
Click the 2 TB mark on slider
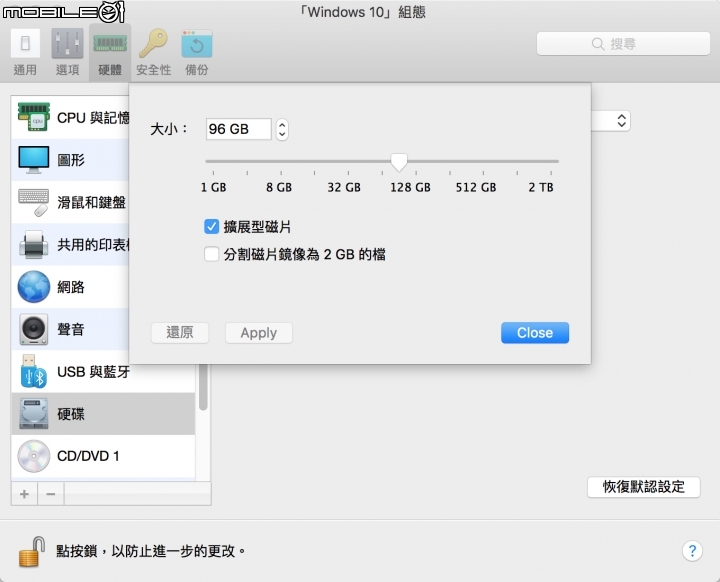point(541,187)
